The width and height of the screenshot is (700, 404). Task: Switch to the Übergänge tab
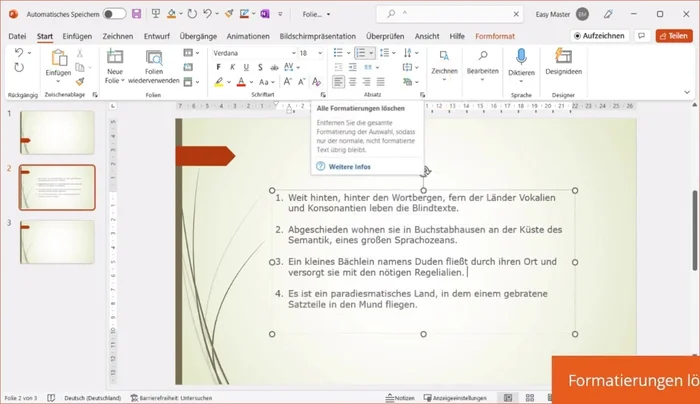click(x=198, y=36)
